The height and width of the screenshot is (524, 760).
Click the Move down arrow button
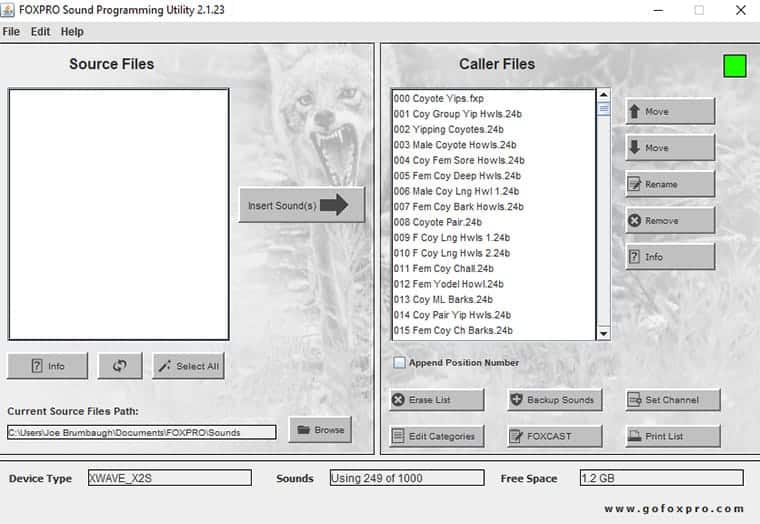pos(670,148)
